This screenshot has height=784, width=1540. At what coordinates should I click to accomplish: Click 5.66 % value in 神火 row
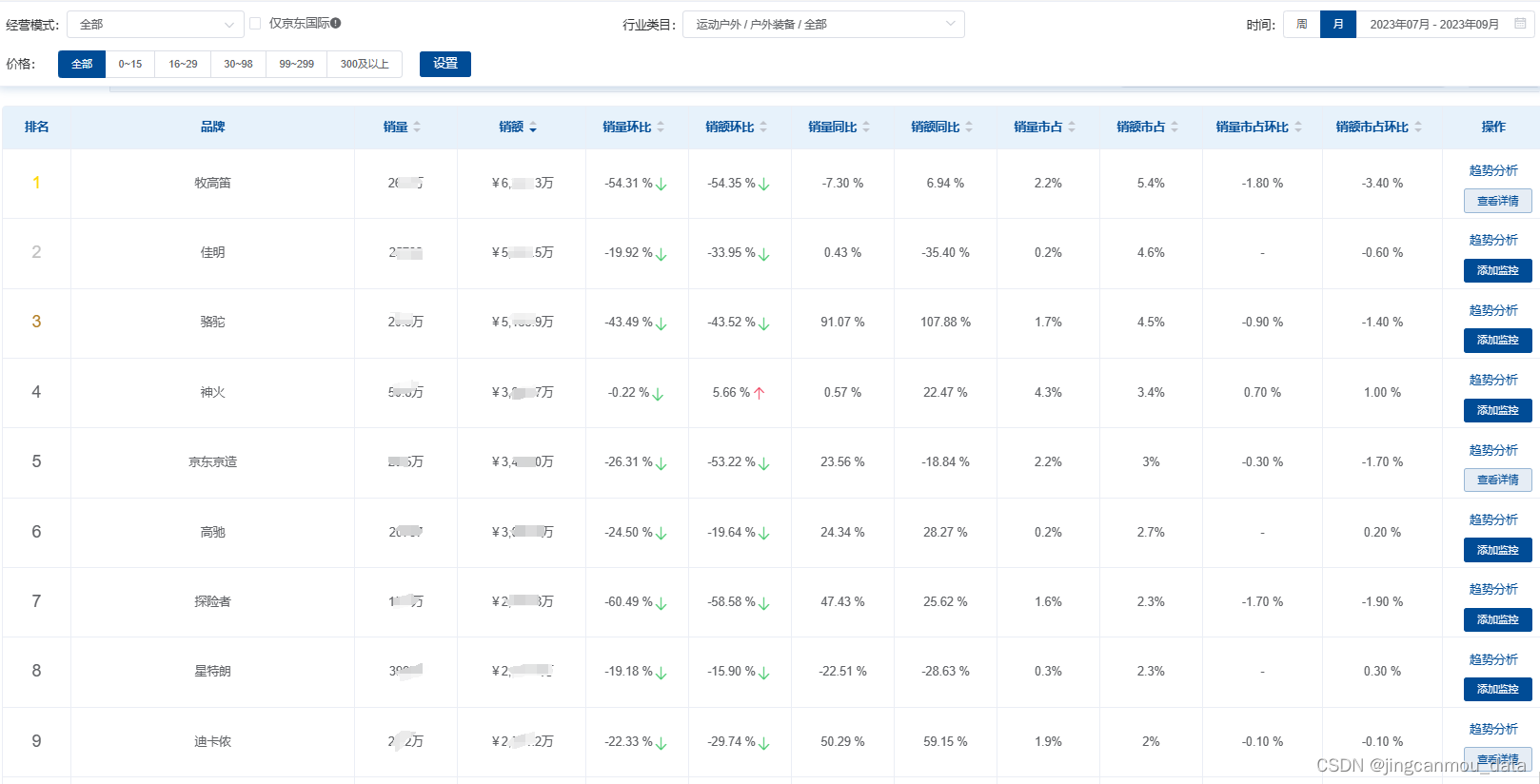click(731, 392)
